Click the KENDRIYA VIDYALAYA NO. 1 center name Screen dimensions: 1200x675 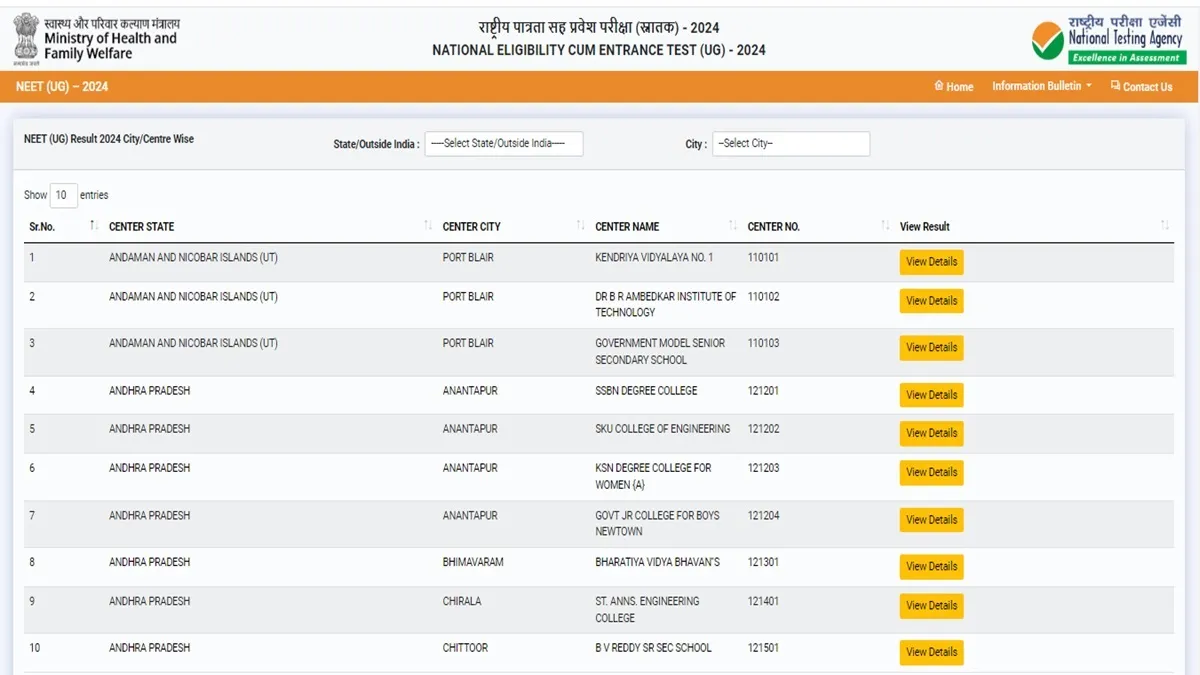tap(654, 258)
